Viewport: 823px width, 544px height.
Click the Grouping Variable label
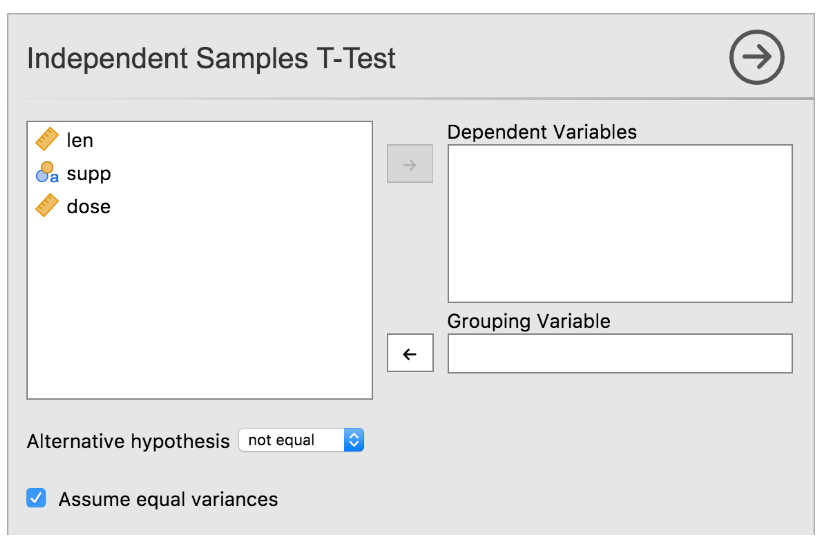coord(529,321)
